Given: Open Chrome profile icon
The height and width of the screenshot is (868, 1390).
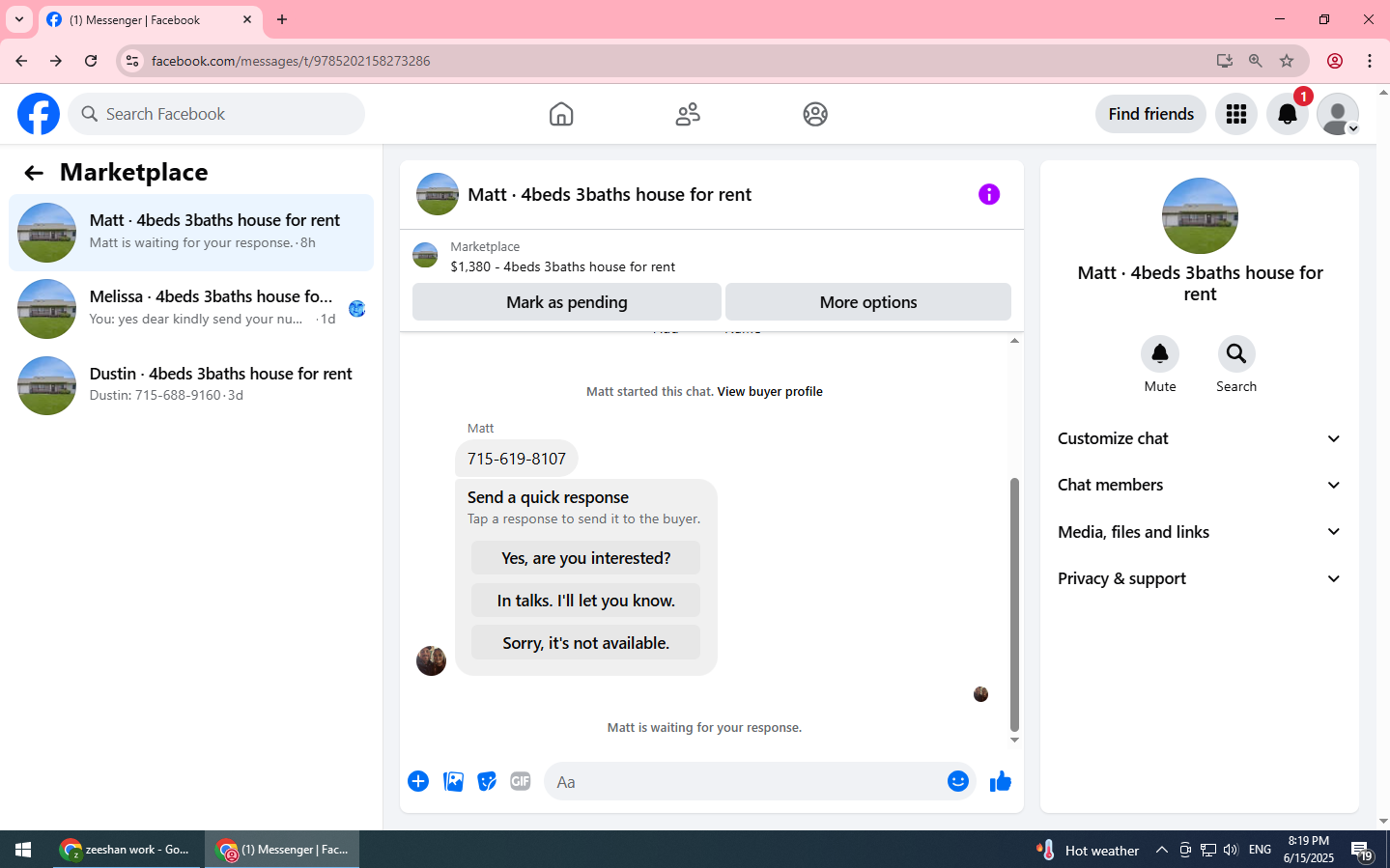Looking at the screenshot, I should pos(1335,61).
